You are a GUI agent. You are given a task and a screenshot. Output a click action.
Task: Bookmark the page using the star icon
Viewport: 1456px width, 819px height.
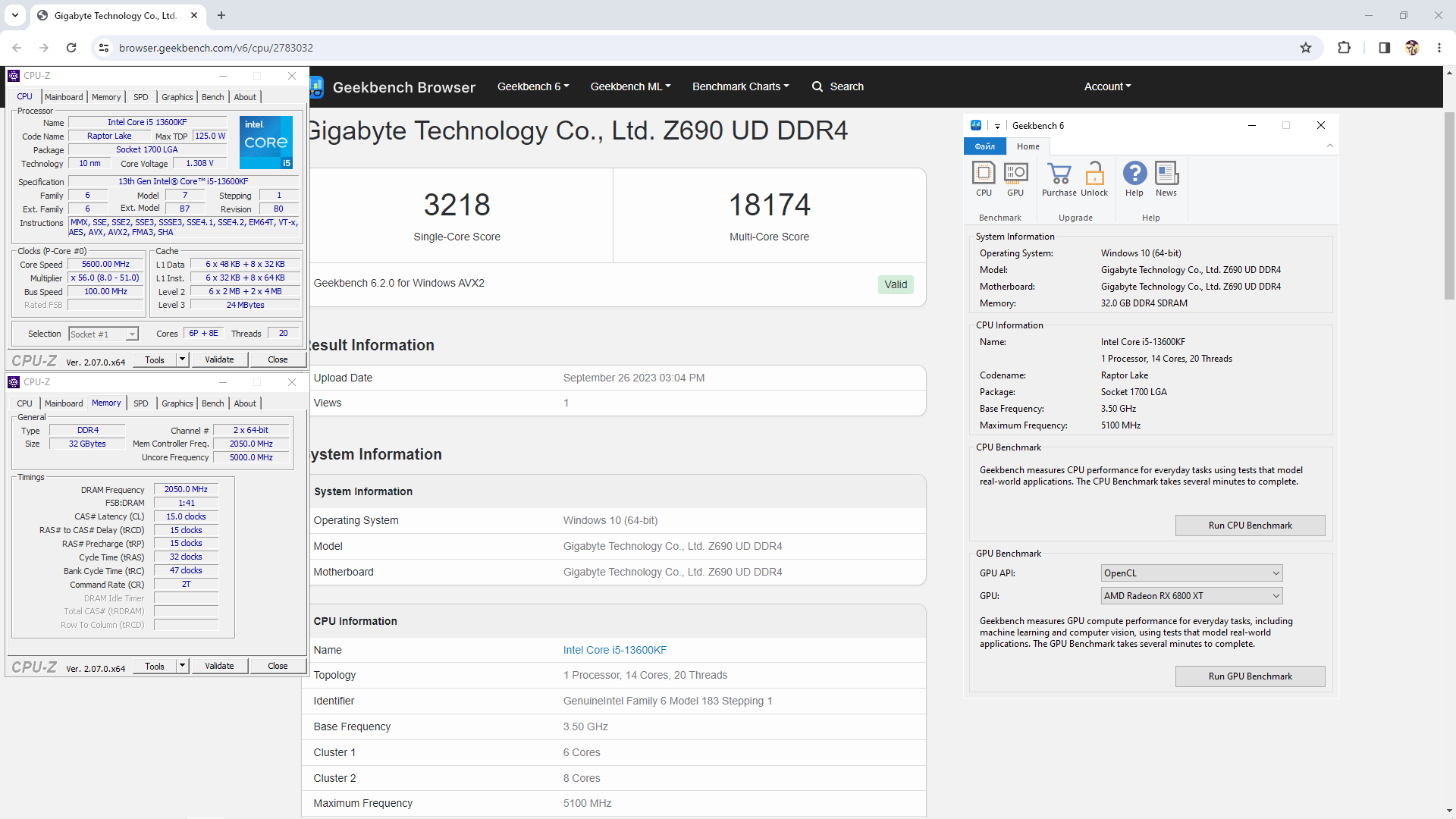click(x=1307, y=47)
